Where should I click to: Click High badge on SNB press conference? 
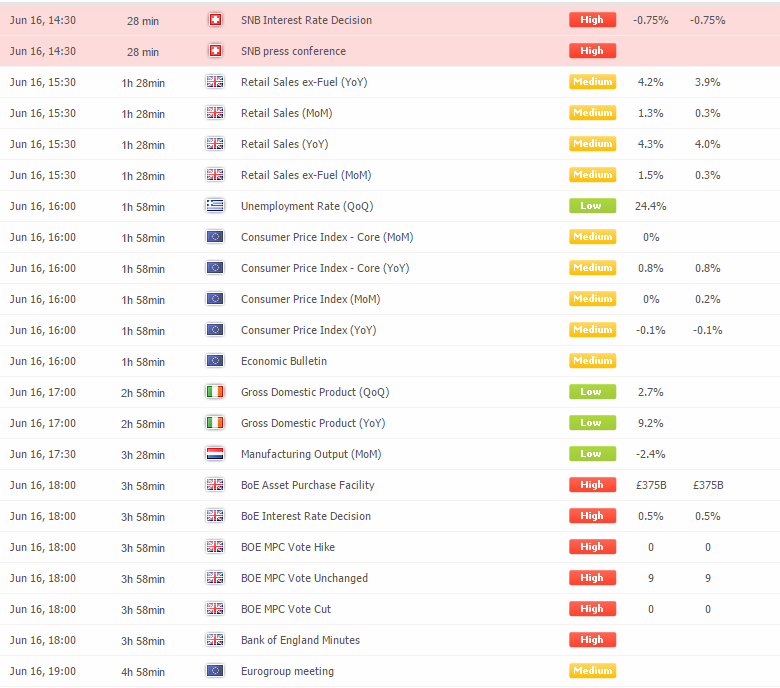tap(592, 51)
